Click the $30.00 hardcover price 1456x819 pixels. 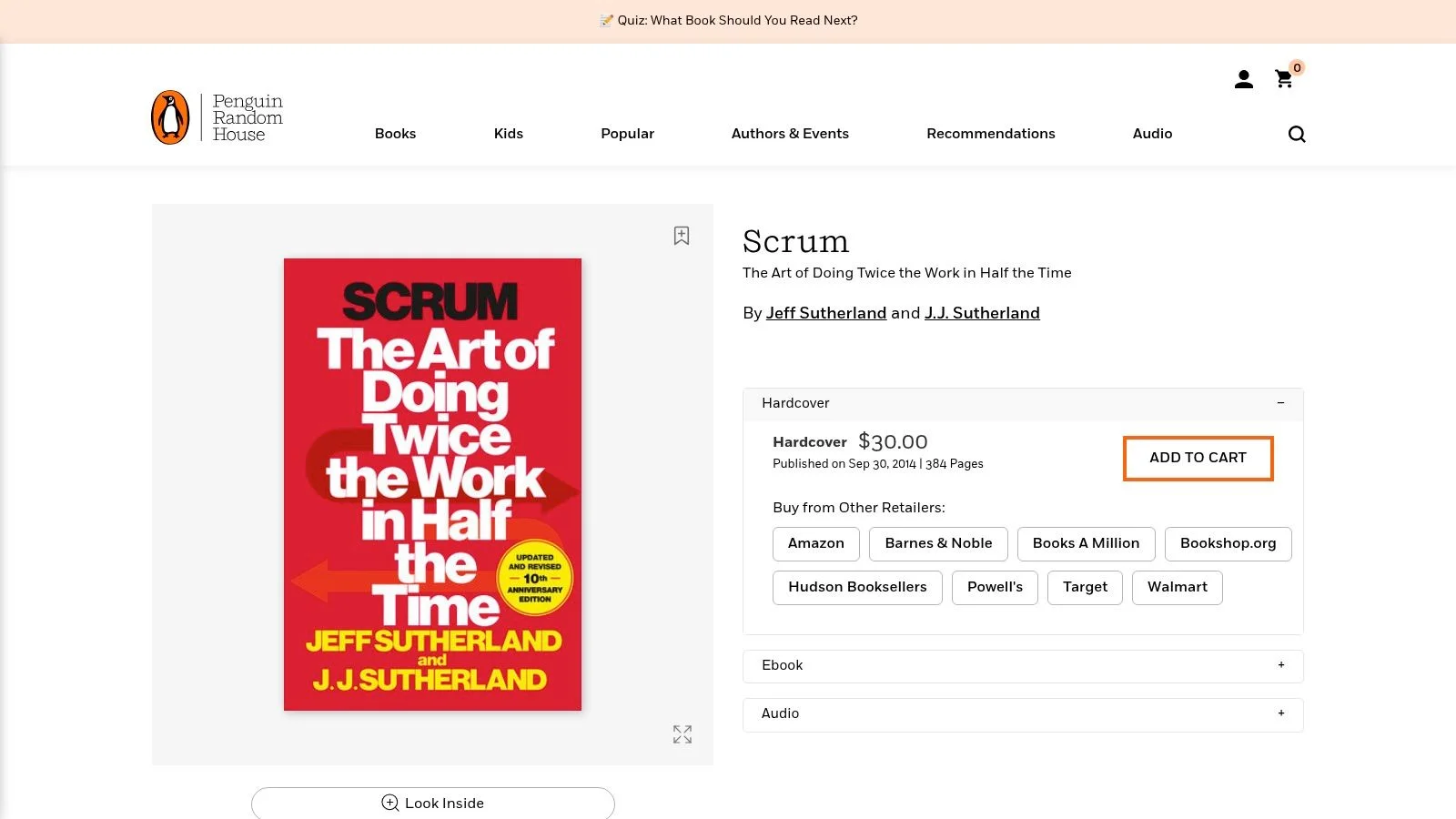pyautogui.click(x=893, y=442)
